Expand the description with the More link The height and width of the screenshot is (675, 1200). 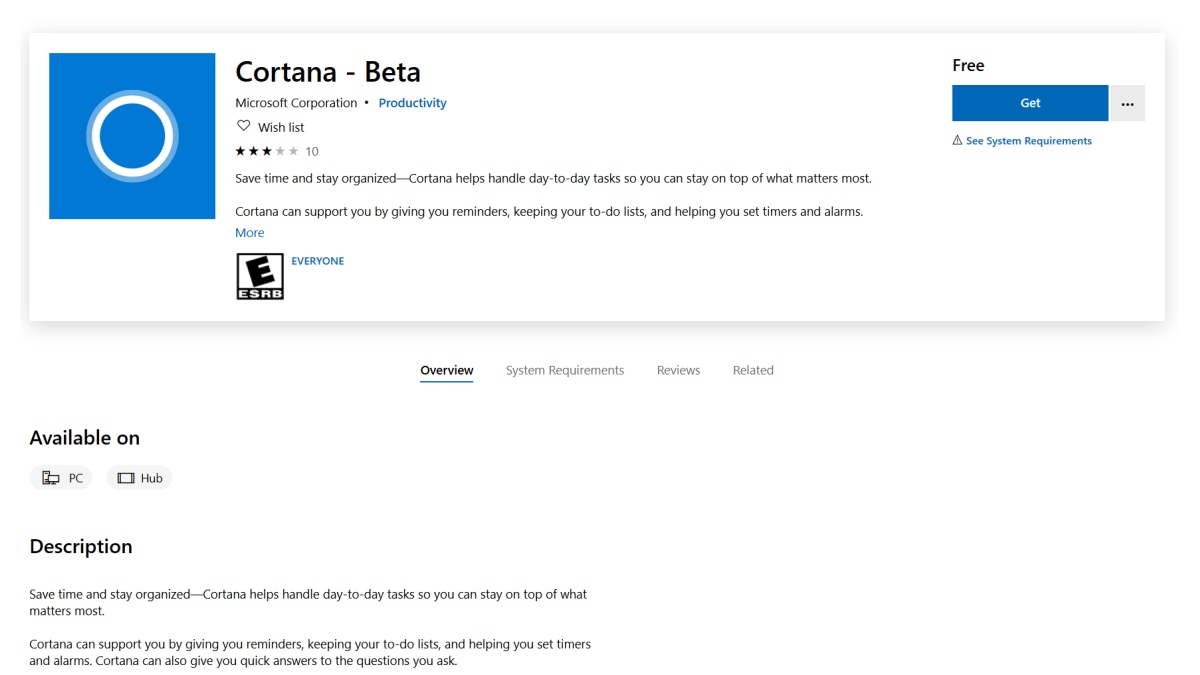pos(249,232)
